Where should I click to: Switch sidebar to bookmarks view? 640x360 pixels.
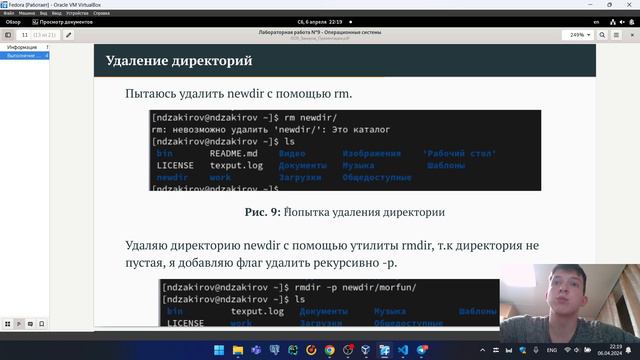tap(42, 324)
